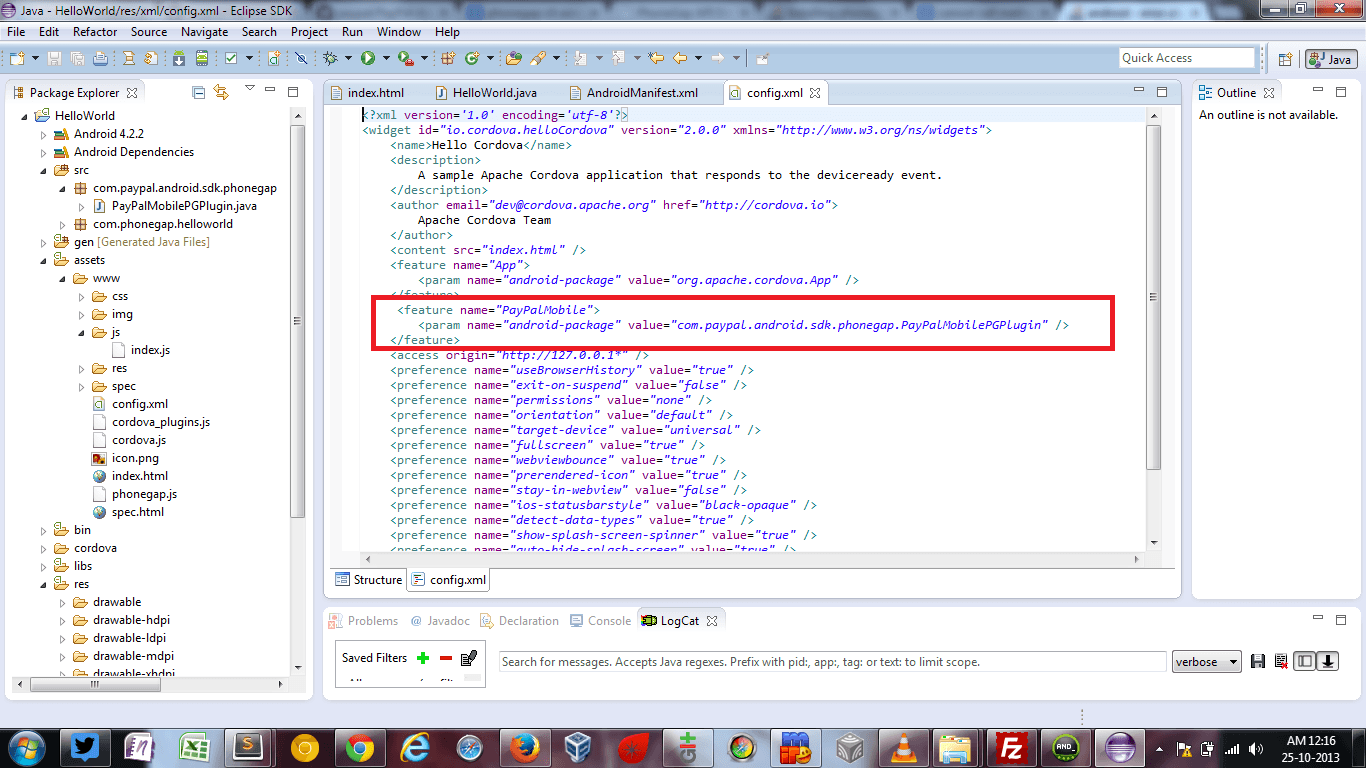
Task: Click the Java perspective button
Action: (1329, 59)
